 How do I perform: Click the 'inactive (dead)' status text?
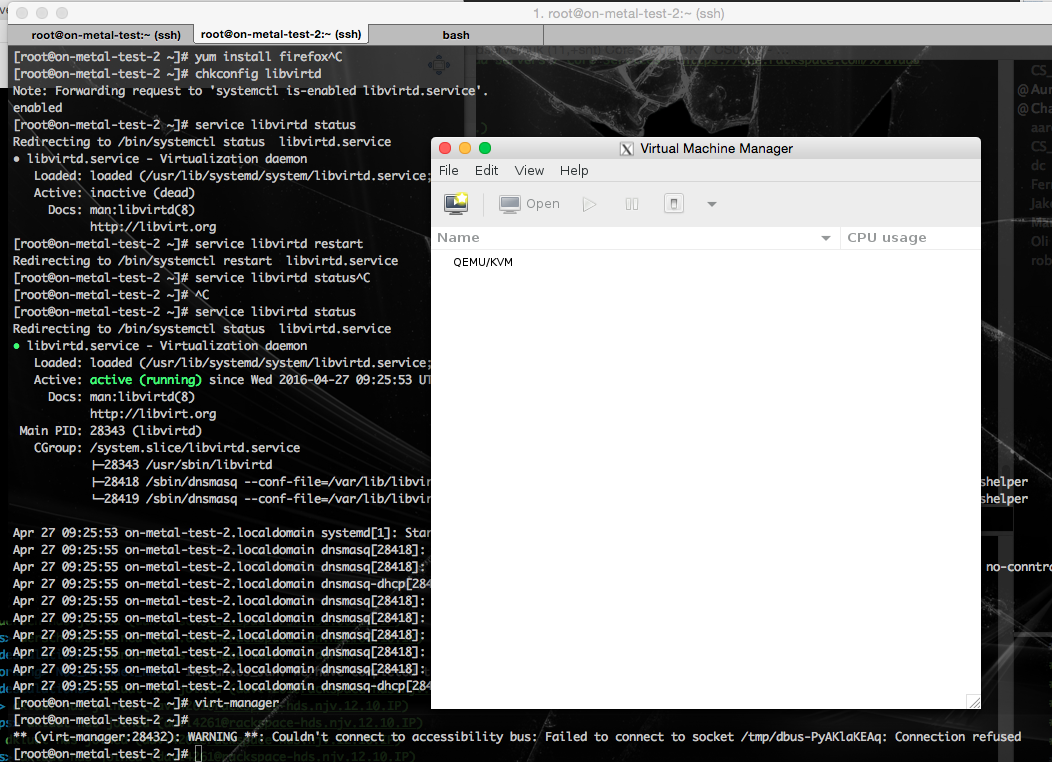[142, 193]
